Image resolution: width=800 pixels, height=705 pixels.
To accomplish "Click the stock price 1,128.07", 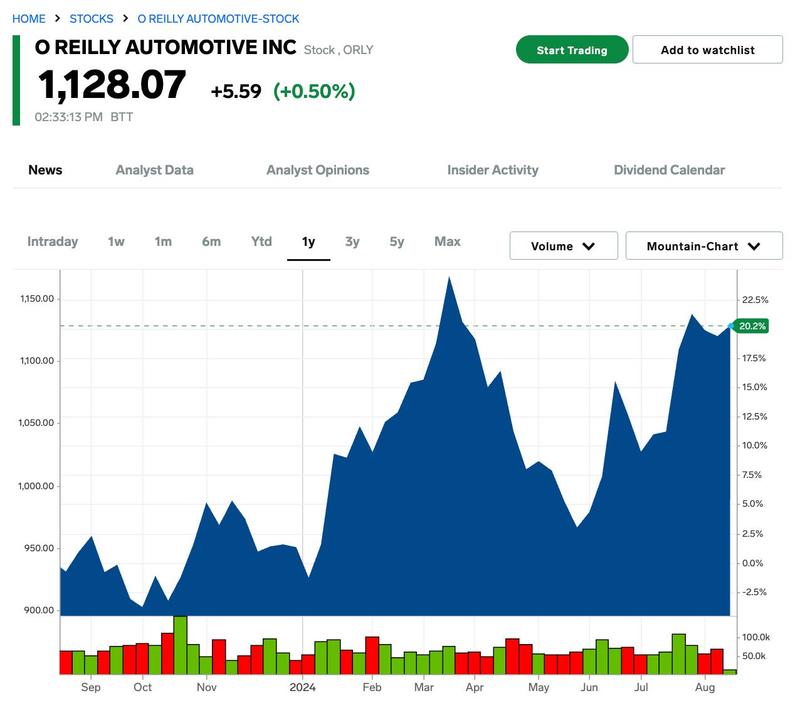I will 112,85.
